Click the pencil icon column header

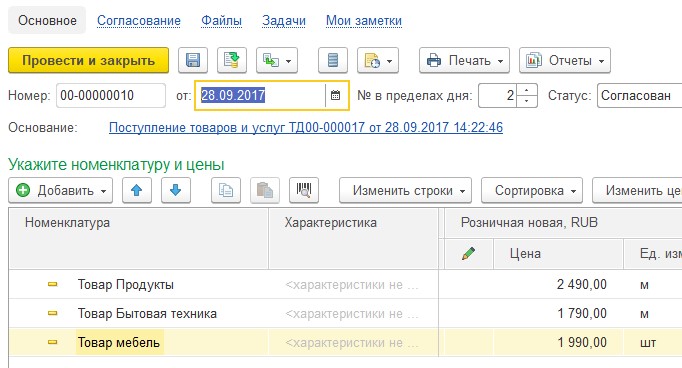[469, 254]
